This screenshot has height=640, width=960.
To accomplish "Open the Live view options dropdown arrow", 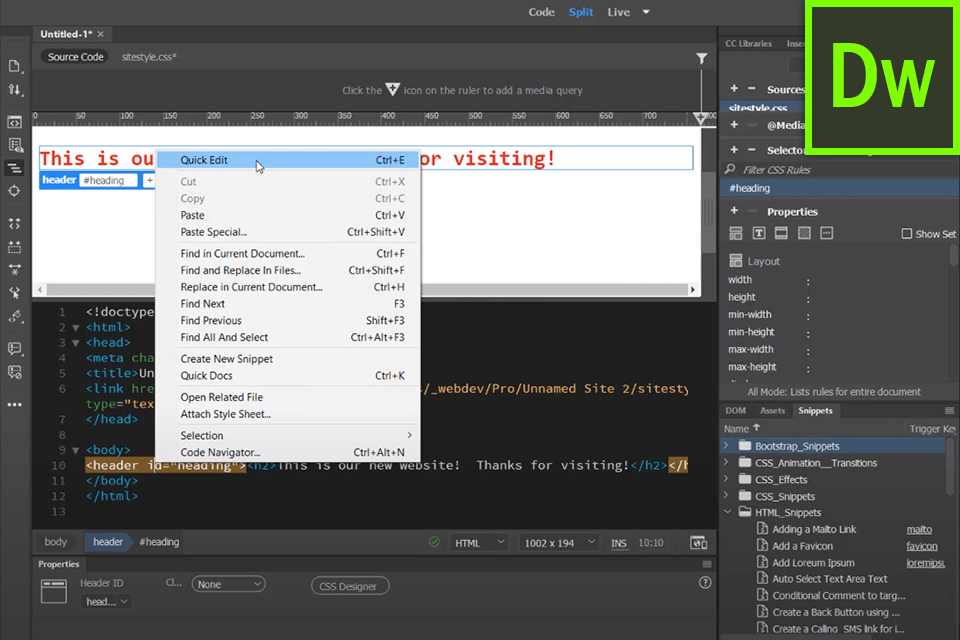I will coord(646,12).
